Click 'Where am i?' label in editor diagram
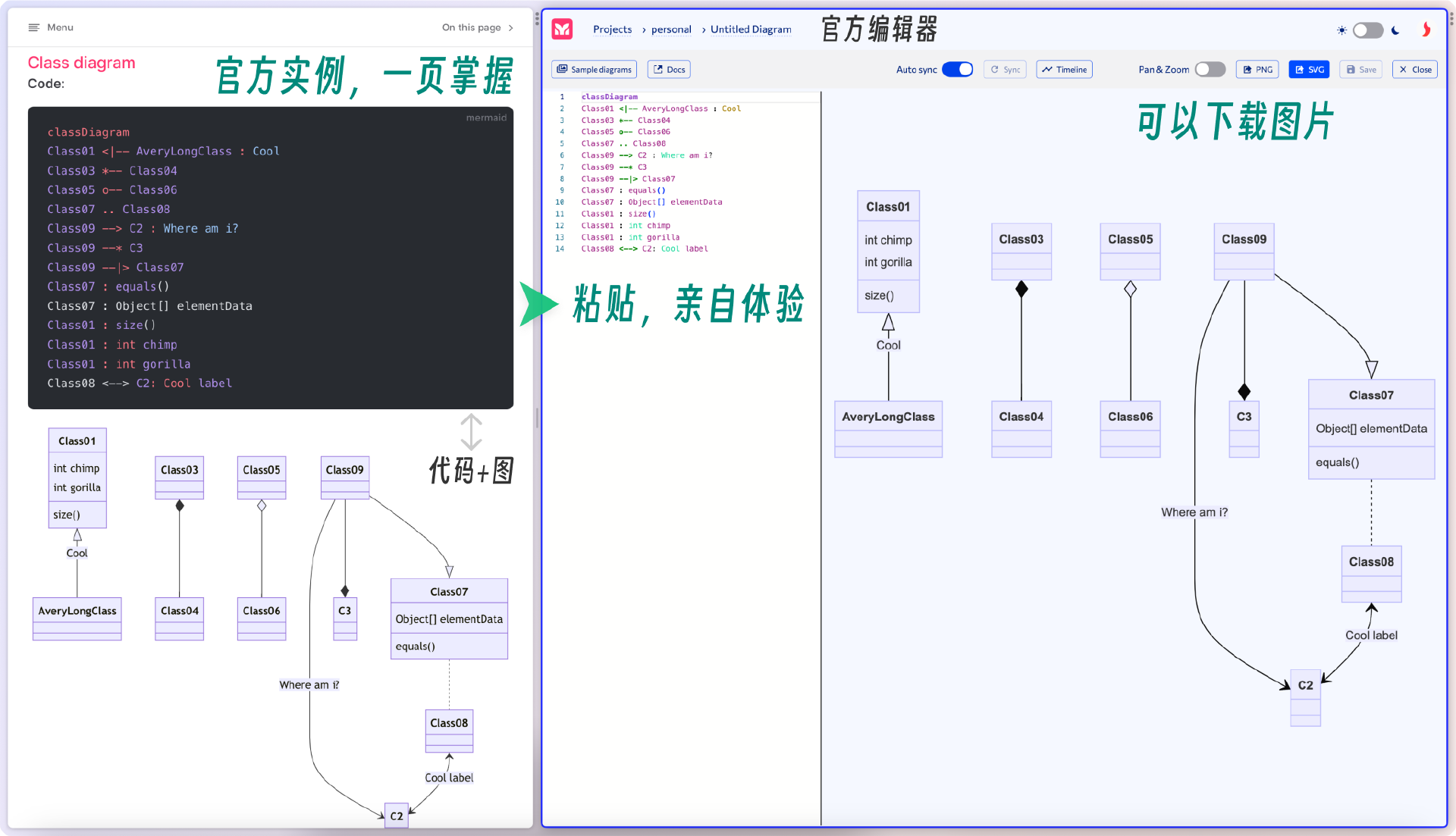1456x836 pixels. (1194, 512)
